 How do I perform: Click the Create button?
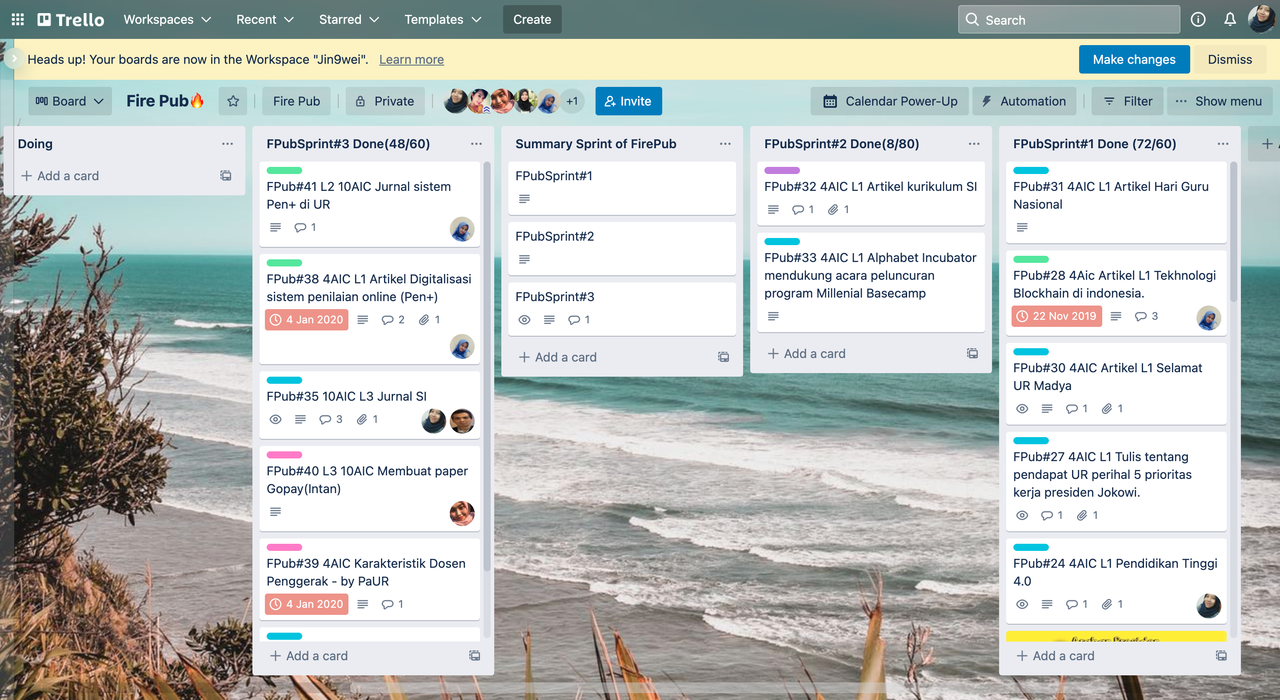pyautogui.click(x=532, y=19)
